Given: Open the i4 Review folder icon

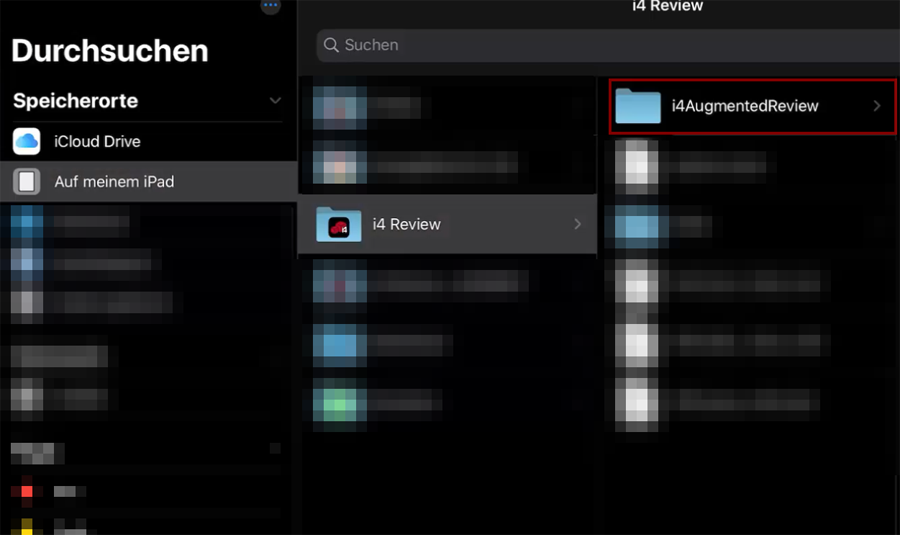Looking at the screenshot, I should pos(339,224).
